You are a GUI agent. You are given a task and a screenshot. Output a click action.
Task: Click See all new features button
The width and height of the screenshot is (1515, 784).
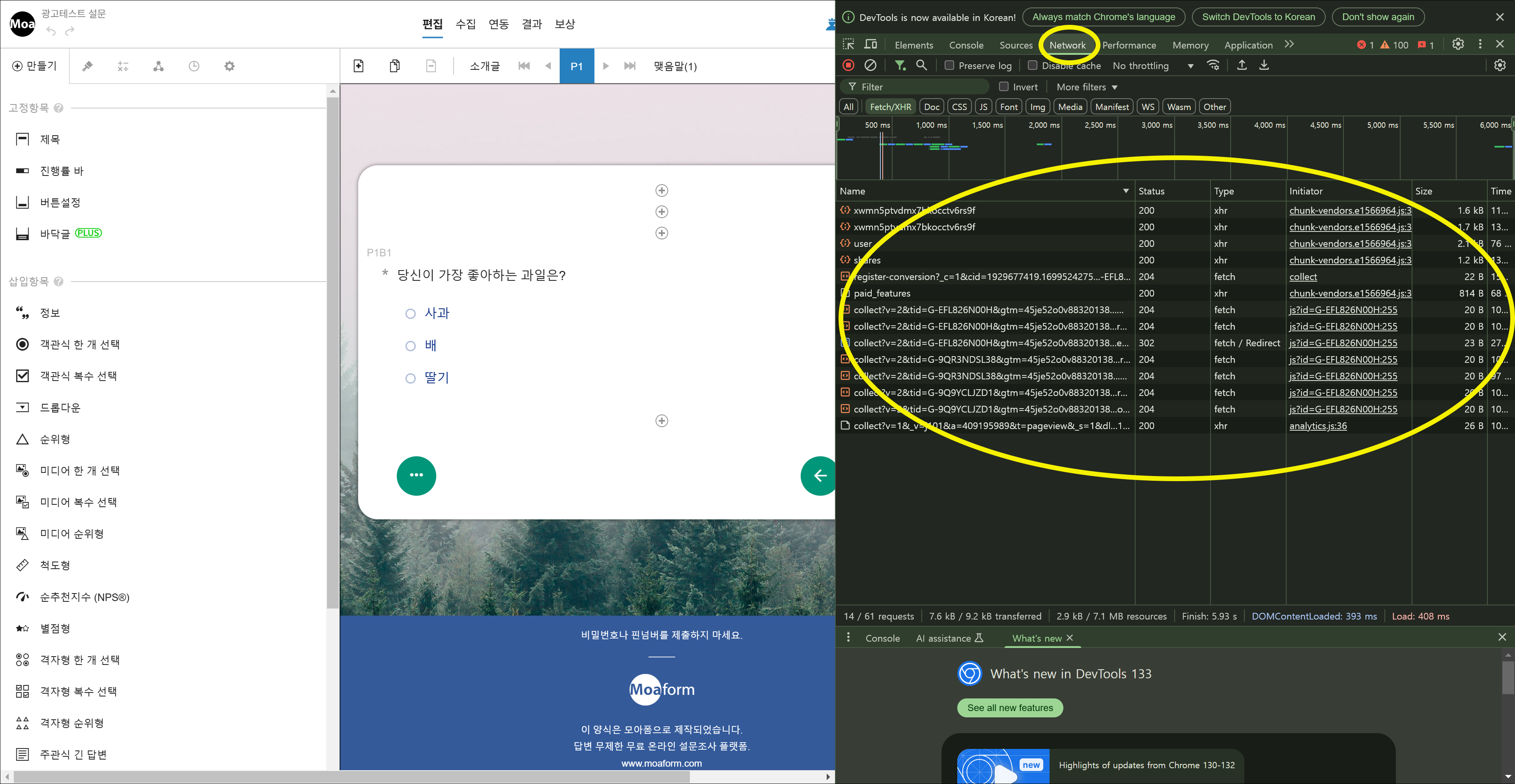1010,707
